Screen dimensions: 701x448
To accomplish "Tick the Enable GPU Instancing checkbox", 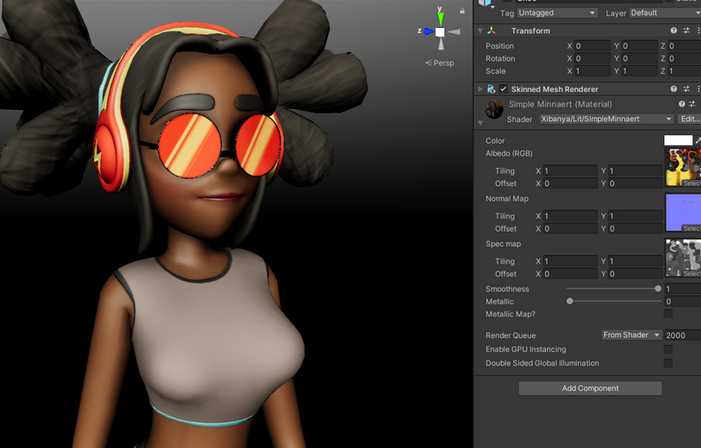I will (x=668, y=349).
